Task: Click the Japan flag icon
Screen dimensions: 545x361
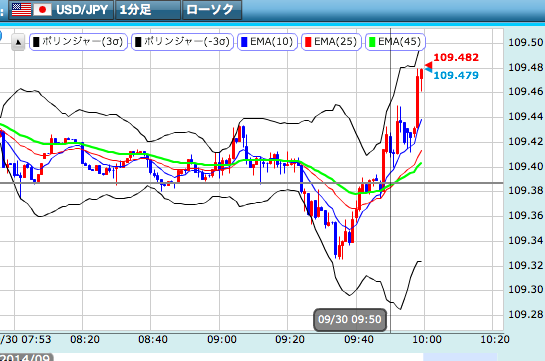Action: pos(42,10)
